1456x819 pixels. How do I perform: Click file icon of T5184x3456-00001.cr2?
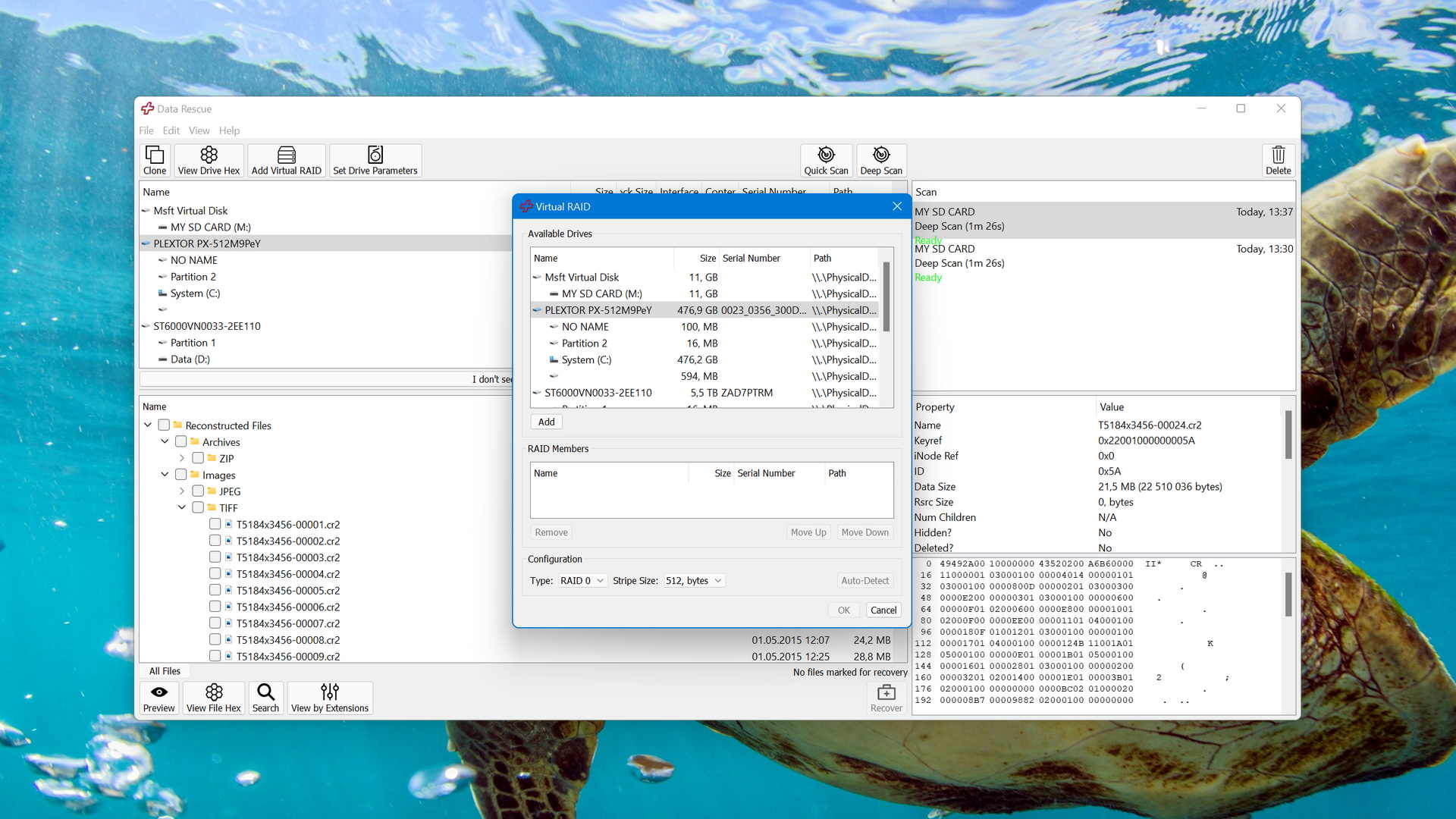(x=228, y=524)
